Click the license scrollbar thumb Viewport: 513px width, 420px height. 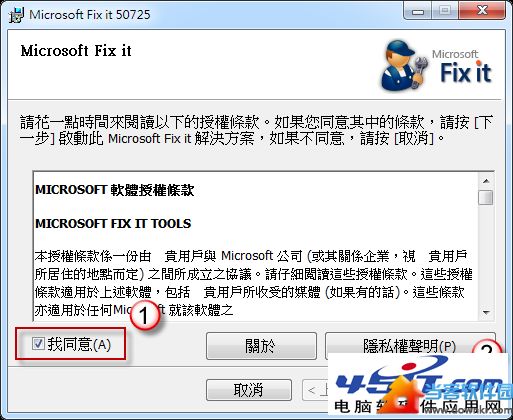tap(486, 197)
